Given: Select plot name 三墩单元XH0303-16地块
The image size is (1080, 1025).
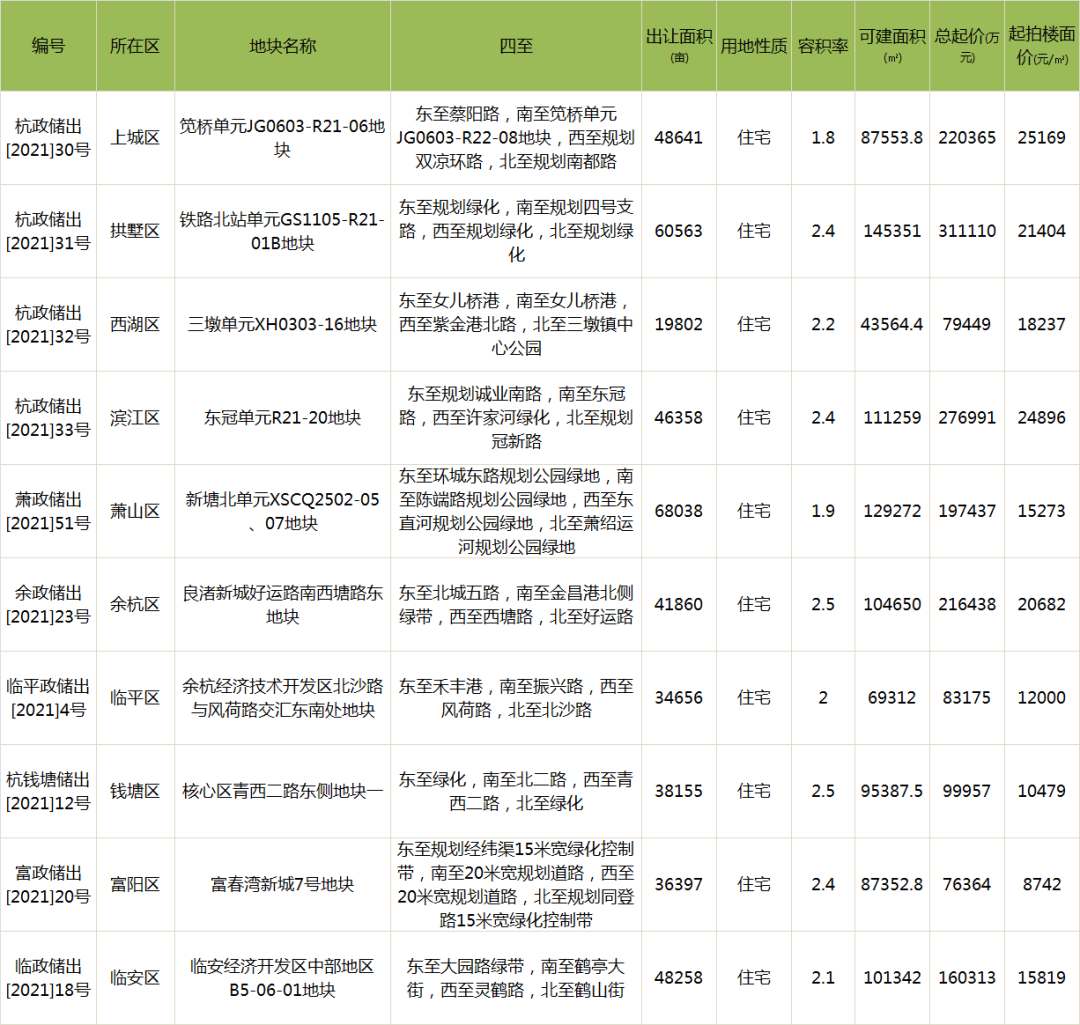Looking at the screenshot, I should [282, 324].
